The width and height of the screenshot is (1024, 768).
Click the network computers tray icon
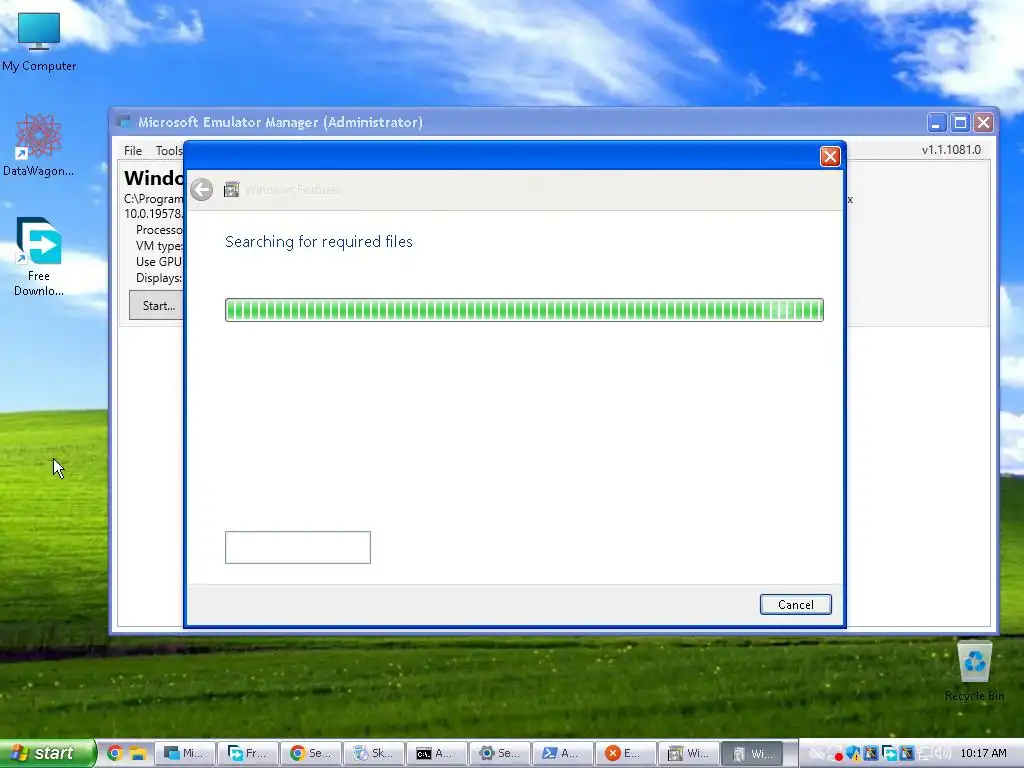point(924,754)
